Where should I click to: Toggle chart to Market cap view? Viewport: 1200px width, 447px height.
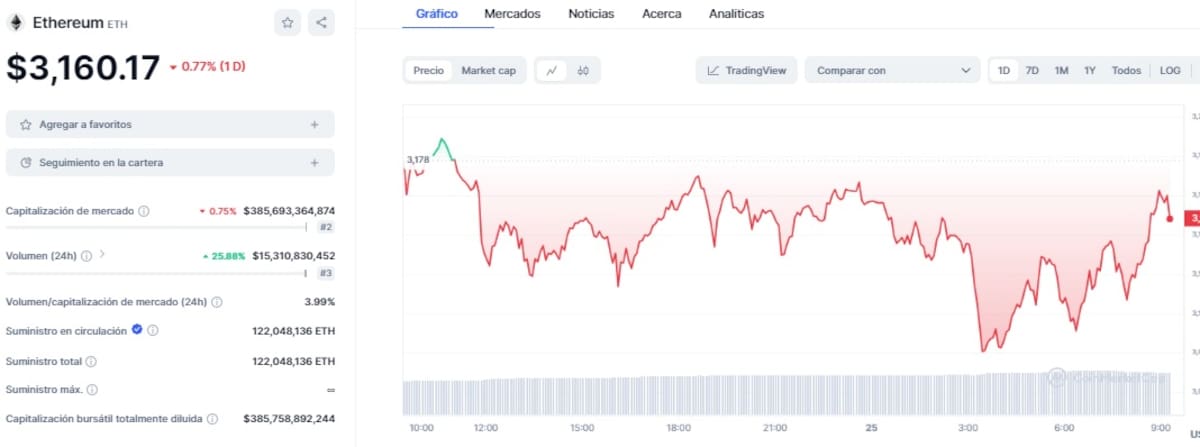pos(488,71)
